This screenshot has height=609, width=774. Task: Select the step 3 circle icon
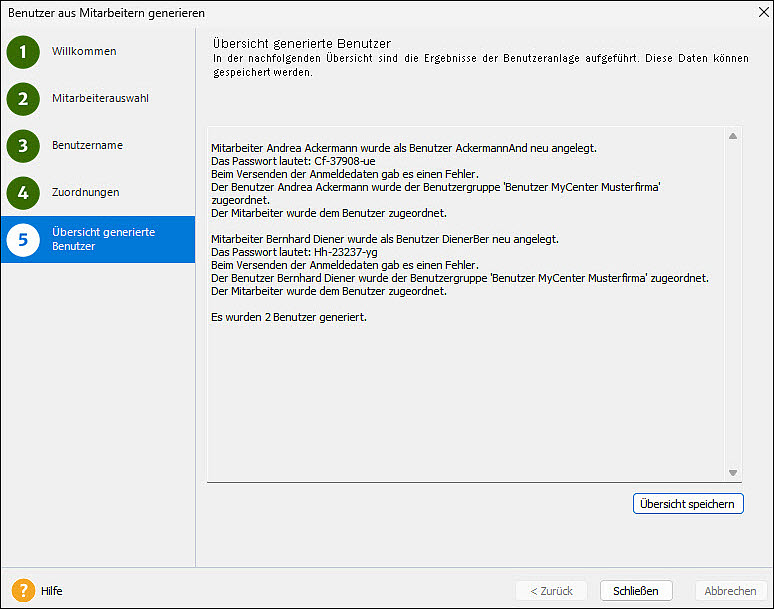pos(23,146)
